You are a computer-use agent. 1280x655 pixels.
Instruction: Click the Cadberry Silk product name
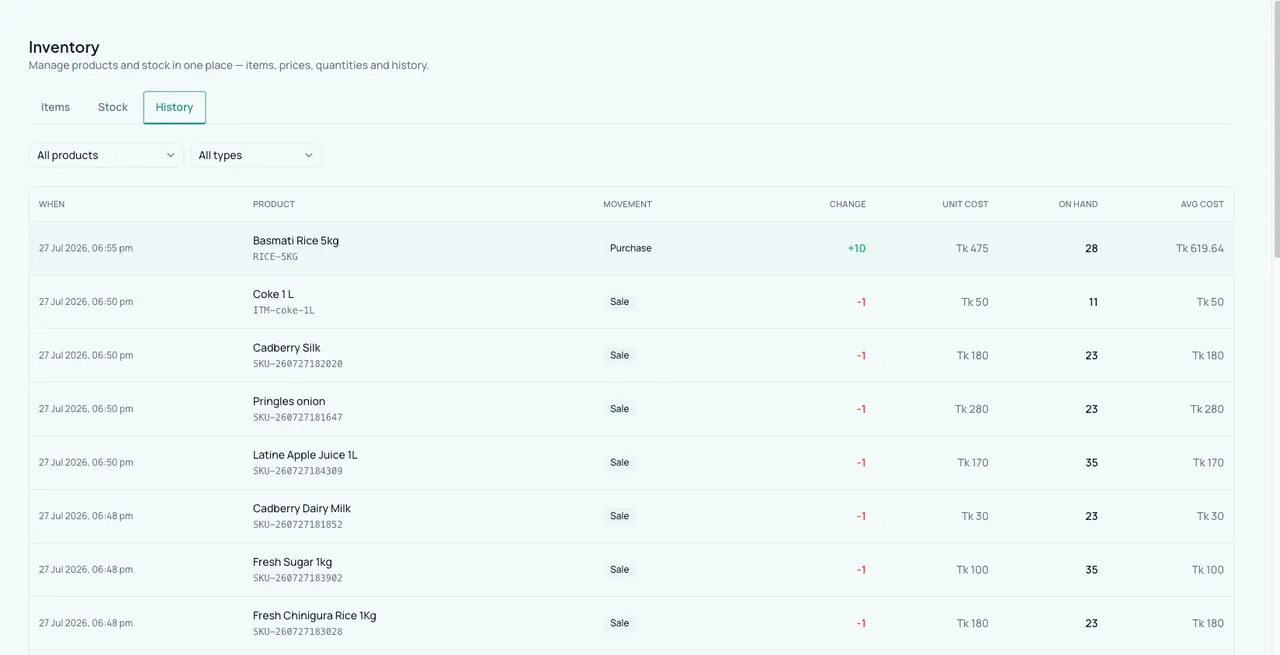(x=287, y=348)
